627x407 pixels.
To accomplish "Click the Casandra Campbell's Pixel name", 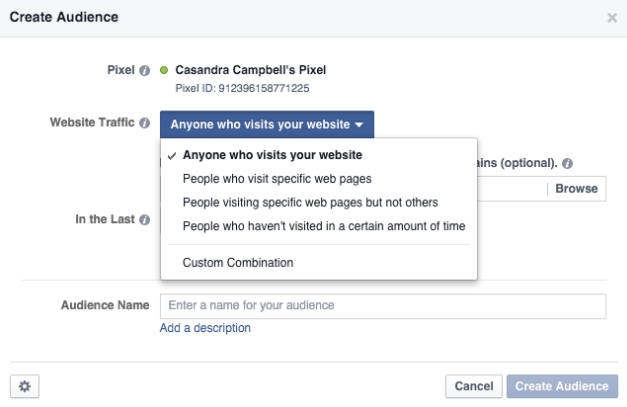I will (x=251, y=70).
